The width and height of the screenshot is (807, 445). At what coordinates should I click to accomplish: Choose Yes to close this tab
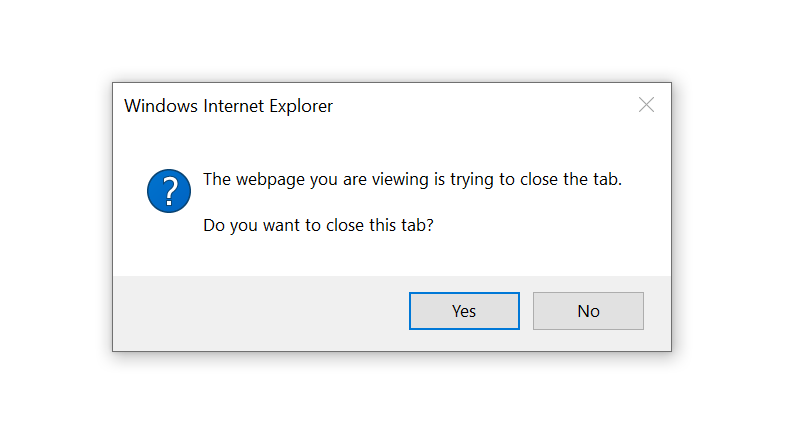464,311
